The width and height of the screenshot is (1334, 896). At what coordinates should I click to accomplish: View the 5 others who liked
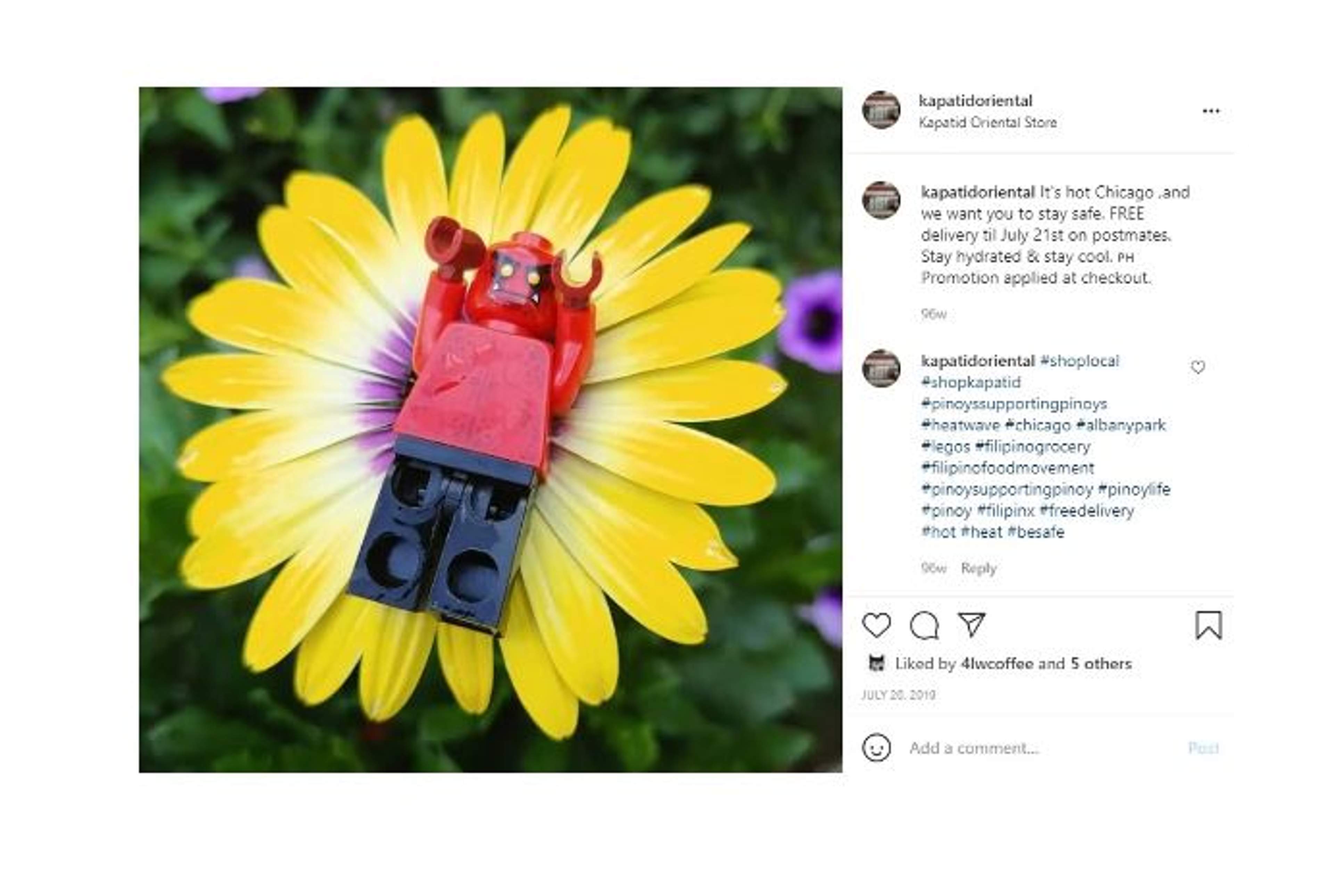pyautogui.click(x=1101, y=663)
